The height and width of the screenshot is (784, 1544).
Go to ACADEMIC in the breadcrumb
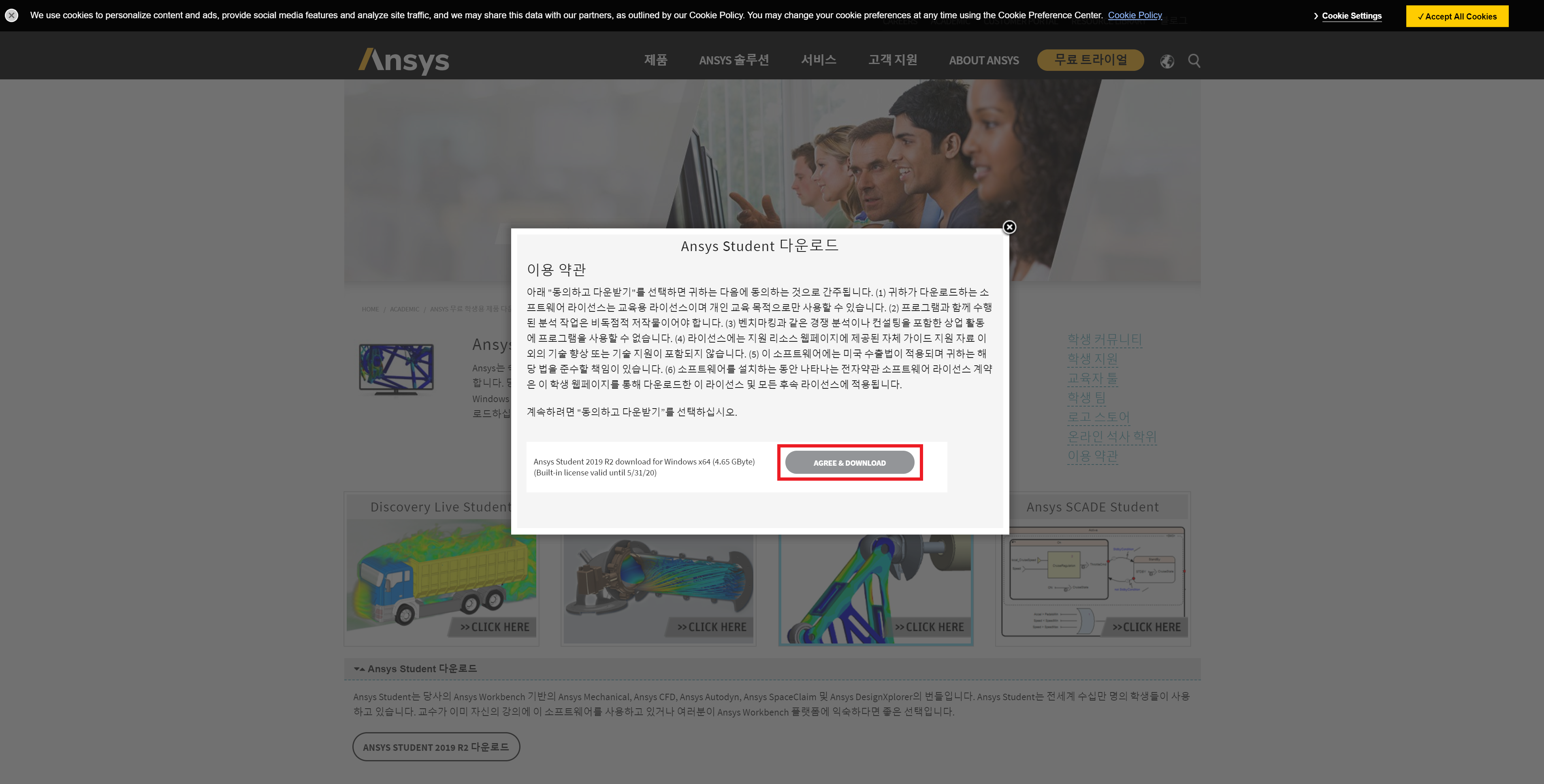404,309
